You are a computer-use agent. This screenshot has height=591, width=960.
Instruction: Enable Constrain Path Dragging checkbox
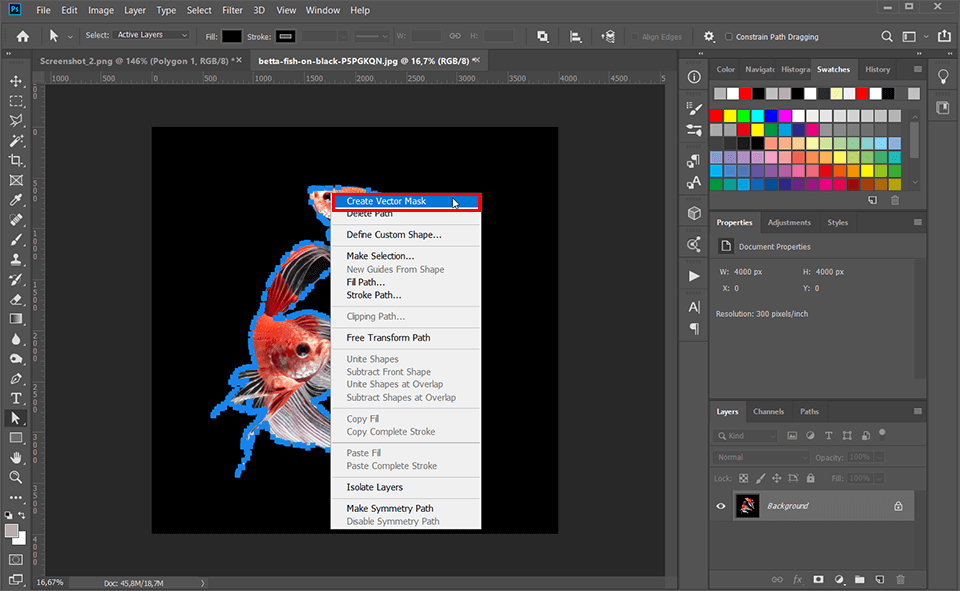coord(729,37)
